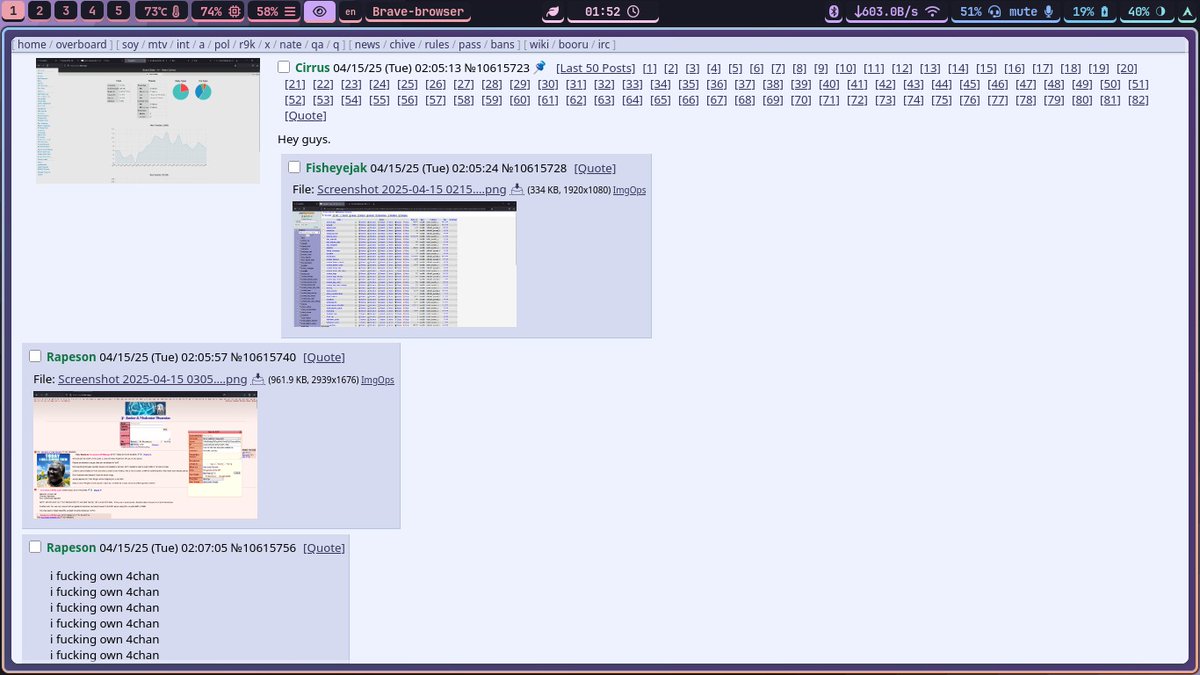The width and height of the screenshot is (1200, 675).
Task: Download Rapeson's attached screenshot via download icon
Action: coord(258,379)
